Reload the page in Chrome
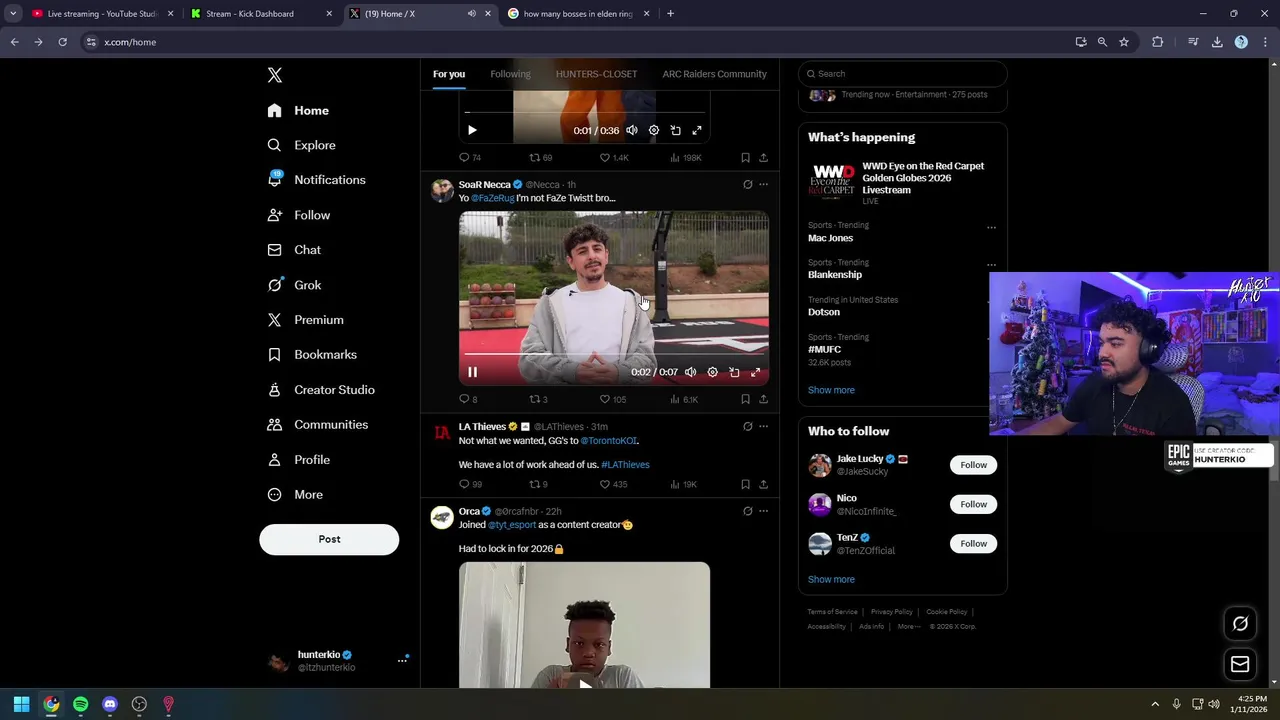Screen dimensions: 1280x720 pos(62,42)
